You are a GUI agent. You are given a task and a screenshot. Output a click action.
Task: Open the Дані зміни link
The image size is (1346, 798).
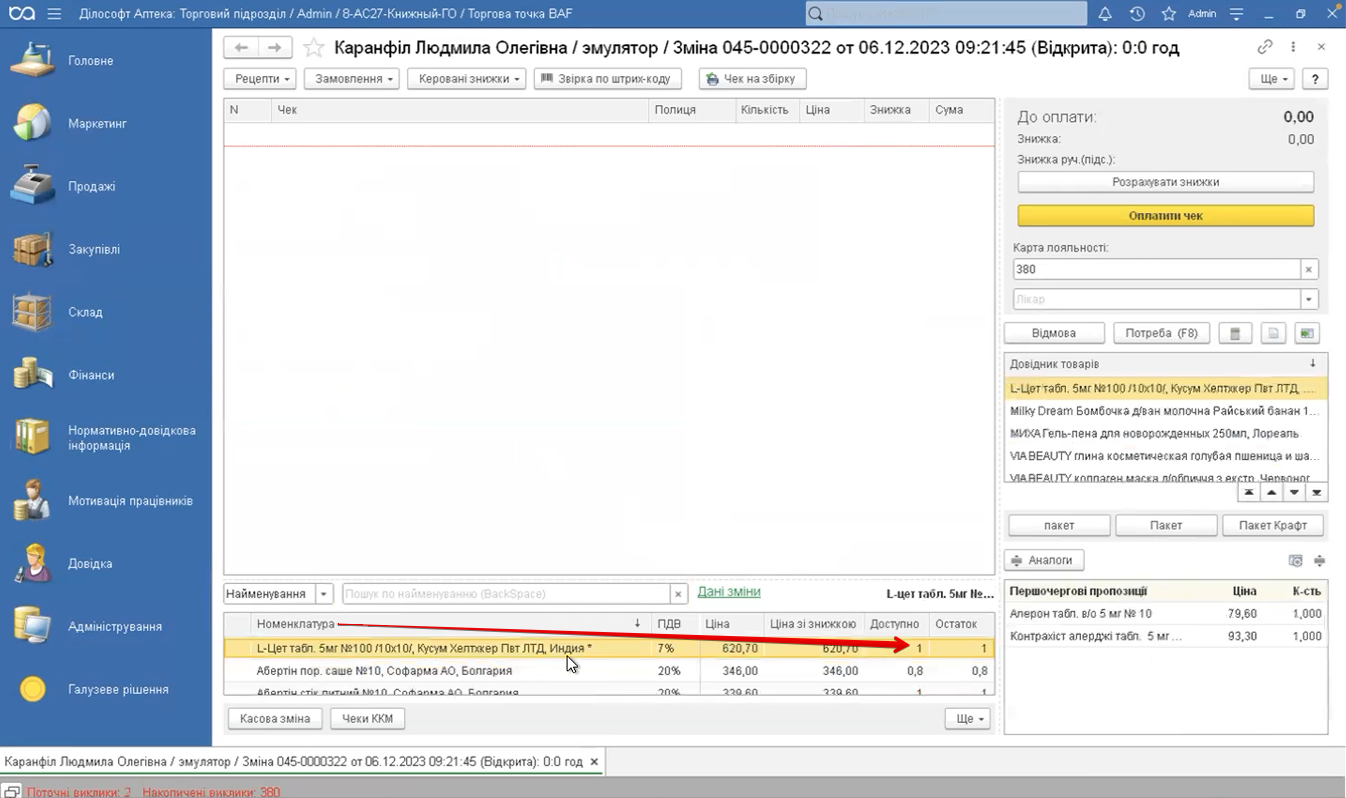(x=728, y=592)
